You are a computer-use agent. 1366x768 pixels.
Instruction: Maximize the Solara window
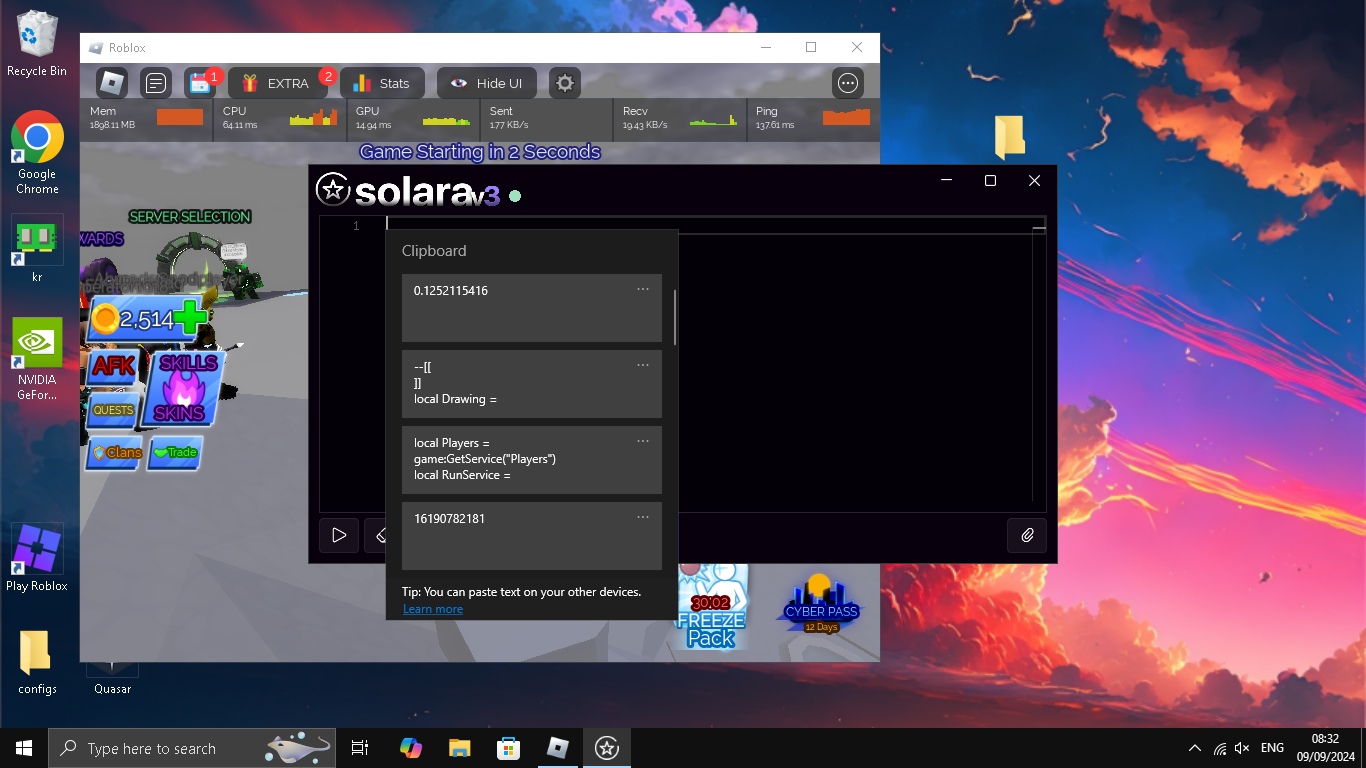pyautogui.click(x=990, y=181)
